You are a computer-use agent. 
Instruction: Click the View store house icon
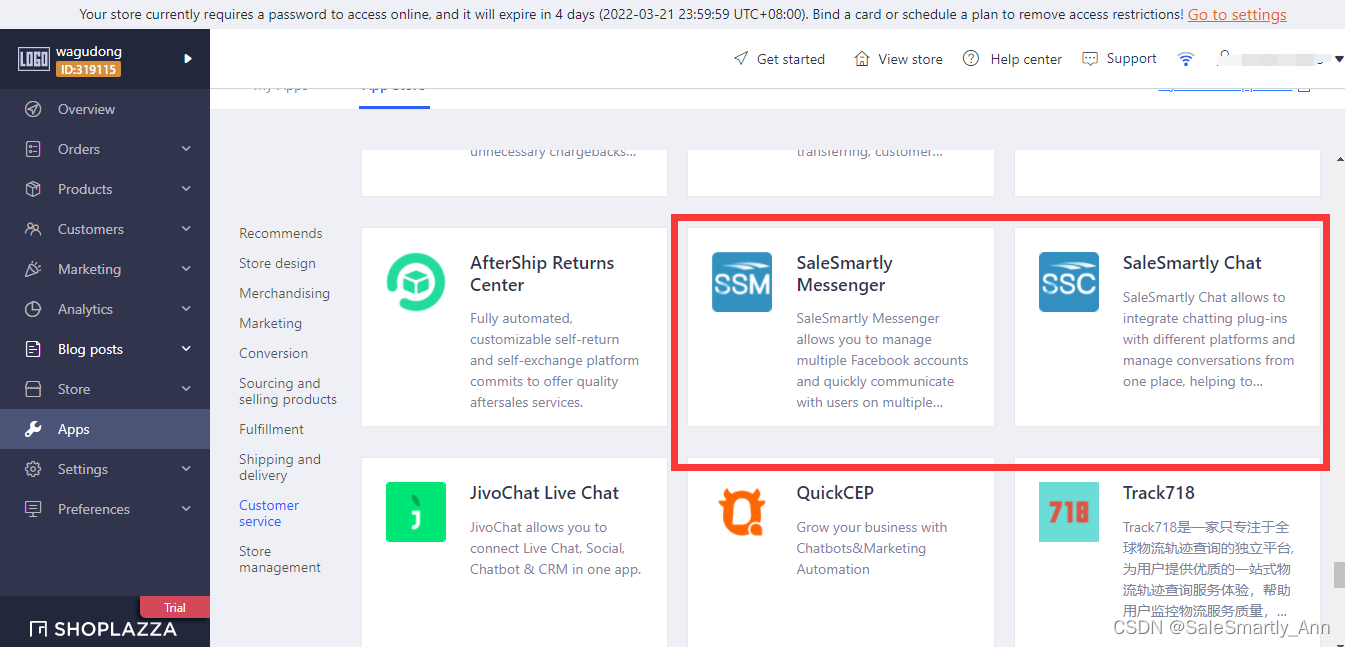(862, 59)
